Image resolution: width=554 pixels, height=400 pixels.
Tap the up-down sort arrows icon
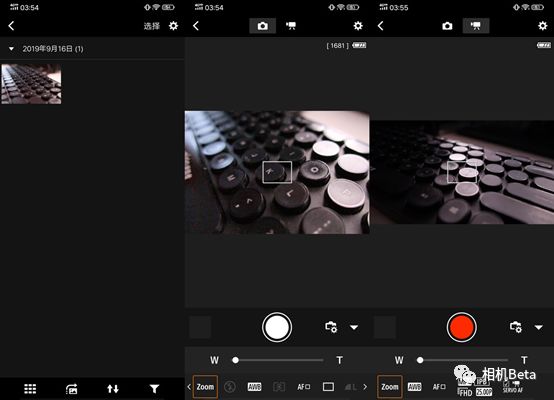pos(113,389)
